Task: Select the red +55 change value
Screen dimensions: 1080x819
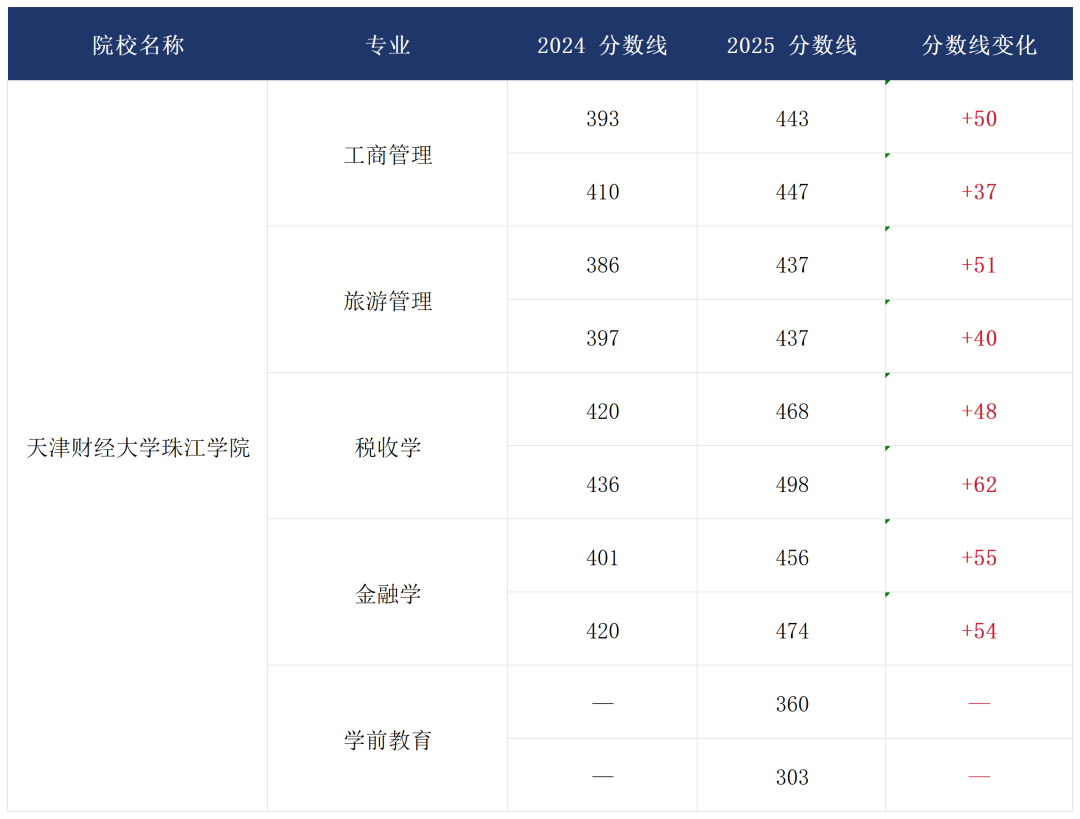Action: coord(979,558)
